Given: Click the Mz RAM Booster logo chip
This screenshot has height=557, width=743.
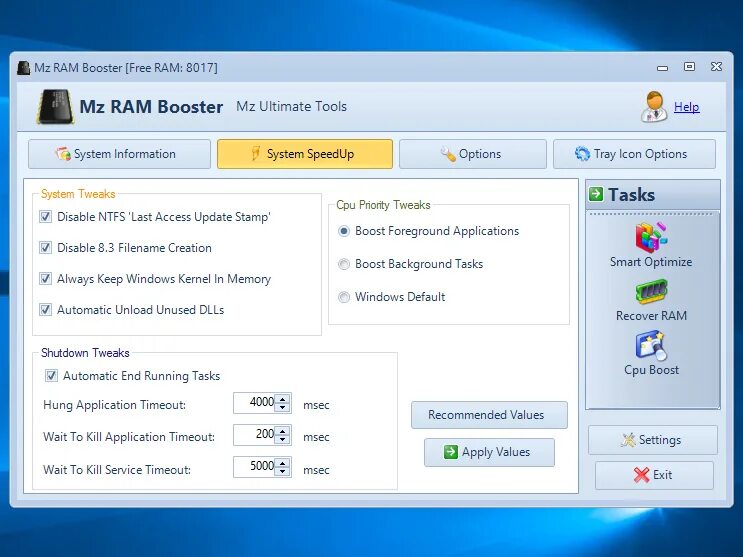Looking at the screenshot, I should [55, 107].
